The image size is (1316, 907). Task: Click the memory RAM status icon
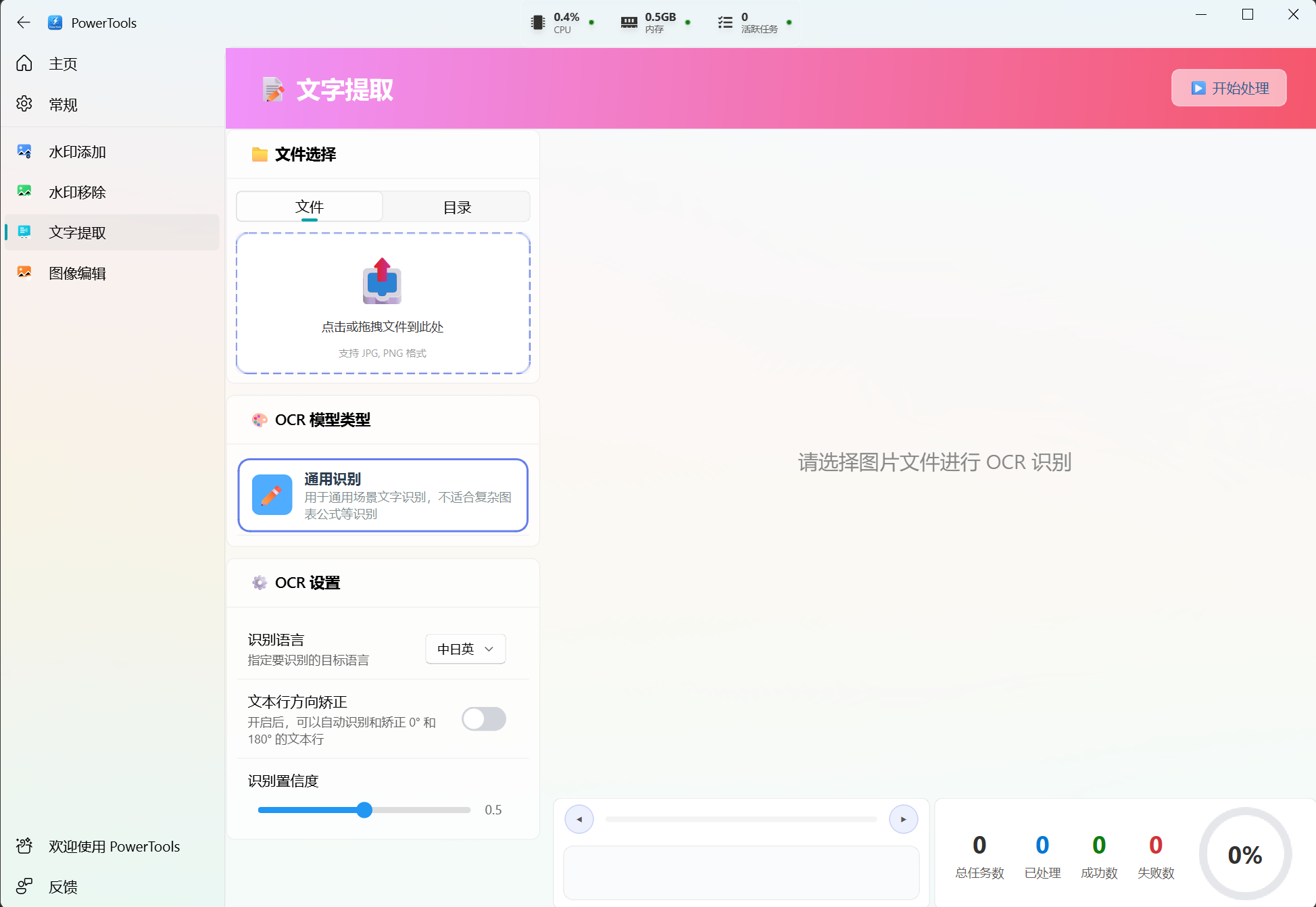point(629,22)
